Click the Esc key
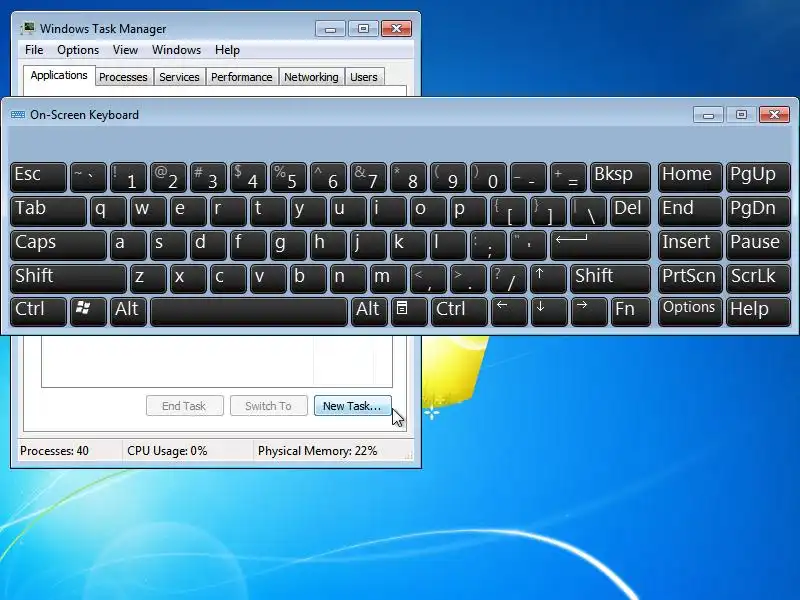 [38, 177]
